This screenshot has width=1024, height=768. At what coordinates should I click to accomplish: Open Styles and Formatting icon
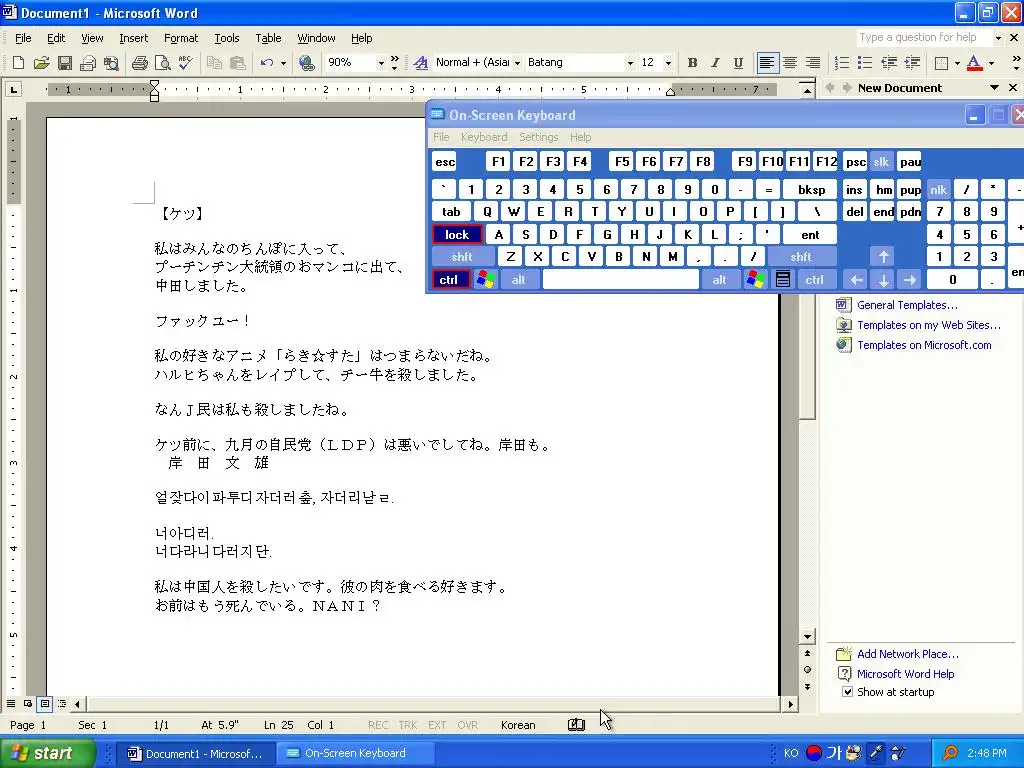(x=421, y=63)
